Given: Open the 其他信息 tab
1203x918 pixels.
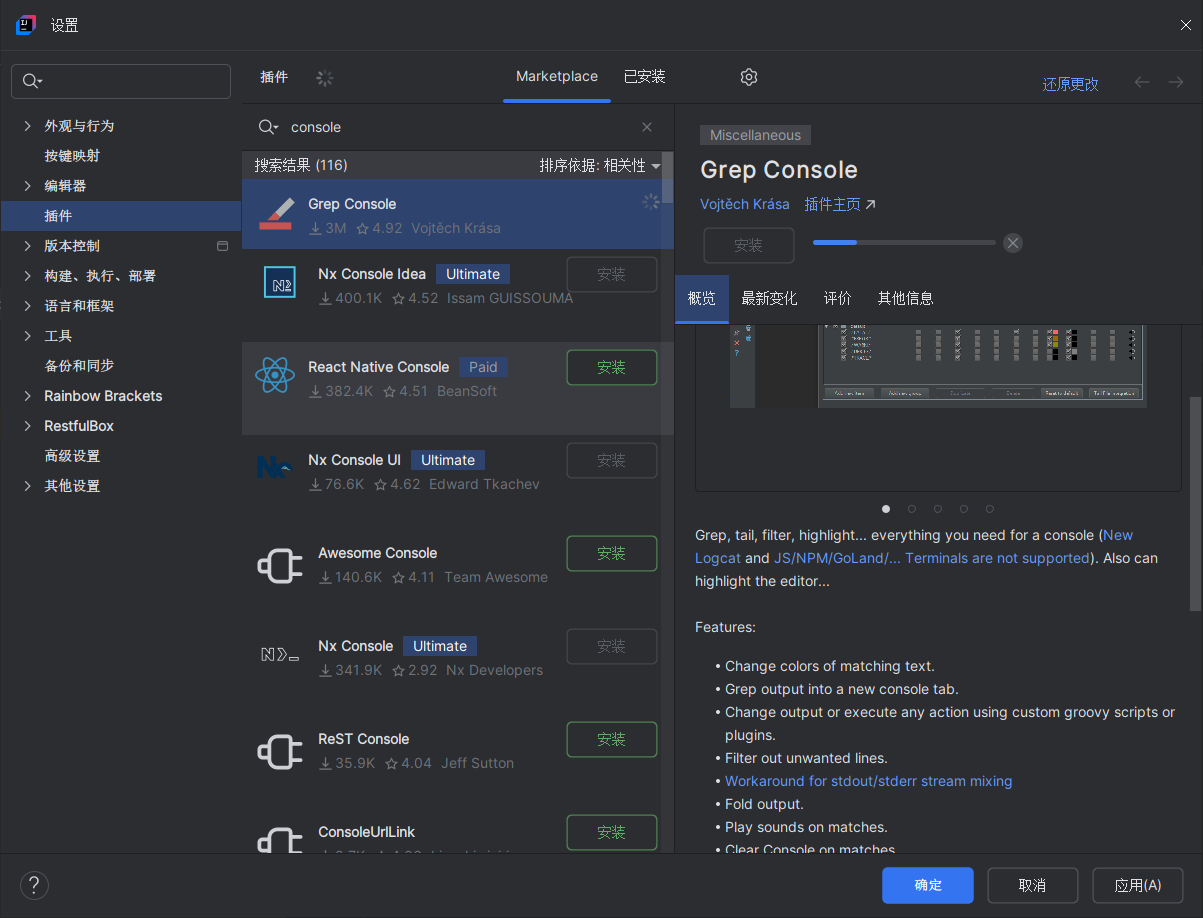Looking at the screenshot, I should [x=905, y=298].
